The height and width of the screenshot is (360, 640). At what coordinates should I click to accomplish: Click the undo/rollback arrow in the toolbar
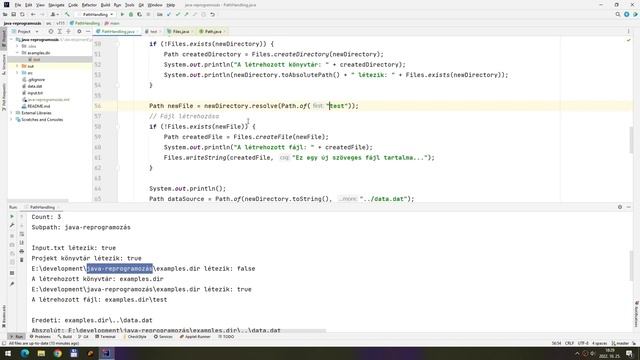212,14
